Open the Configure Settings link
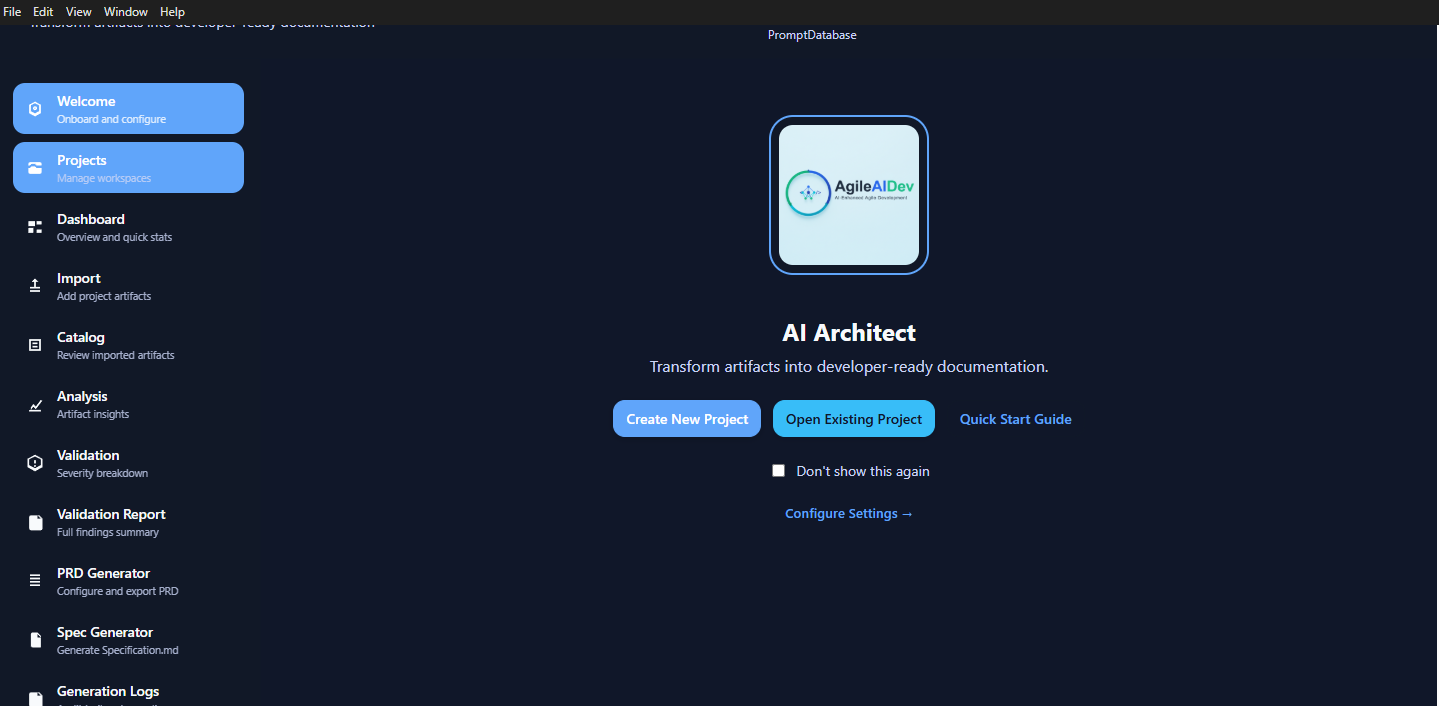The height and width of the screenshot is (706, 1439). 848,513
